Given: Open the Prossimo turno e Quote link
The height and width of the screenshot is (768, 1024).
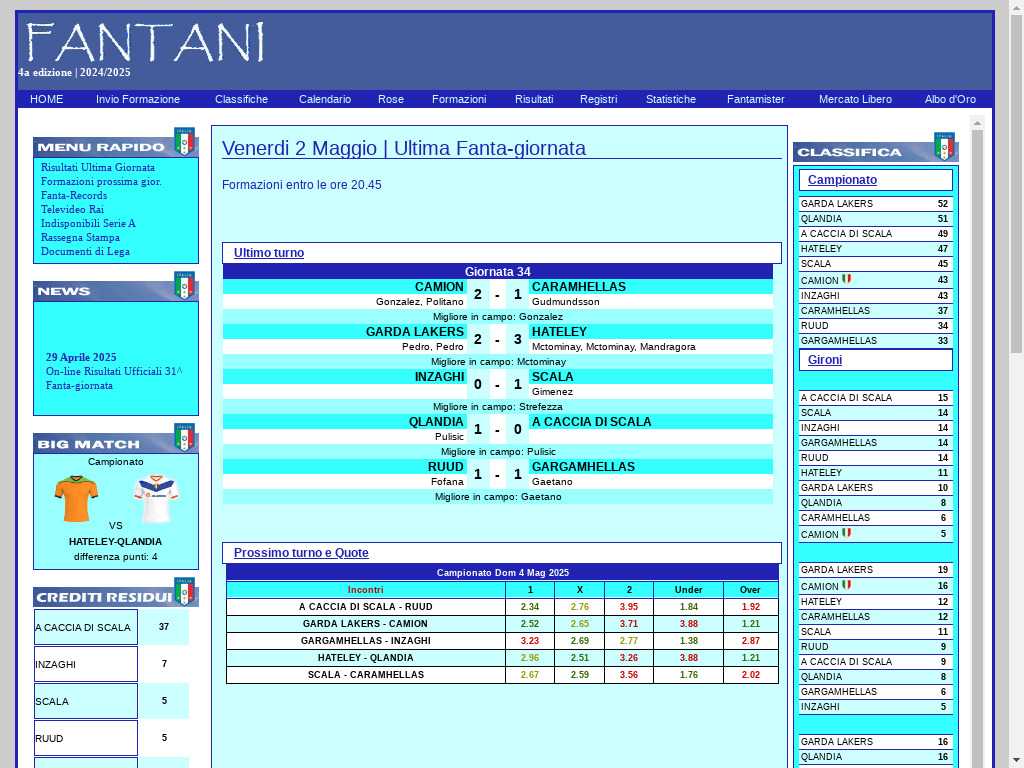Looking at the screenshot, I should pos(301,552).
